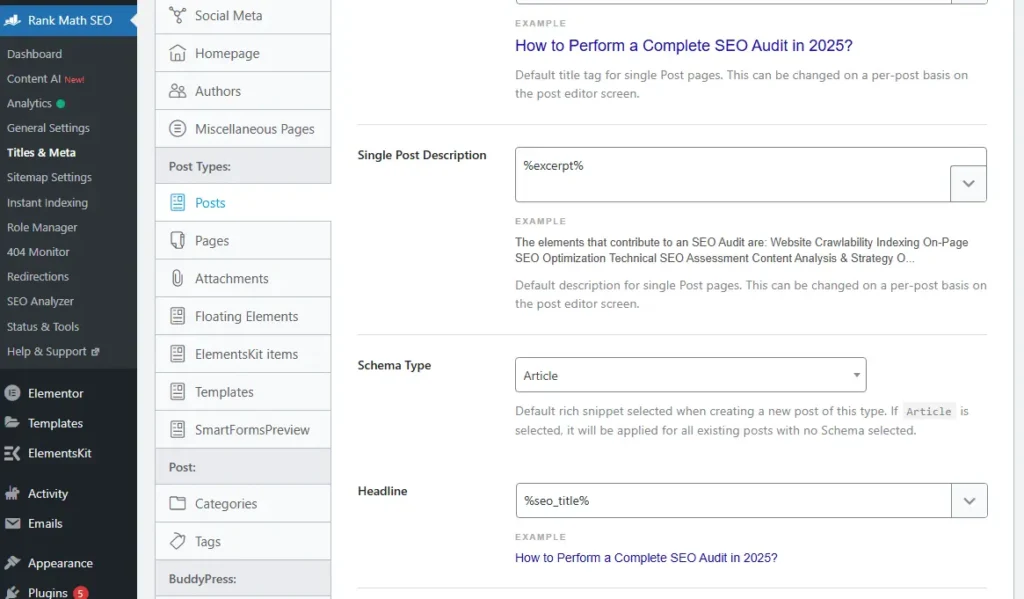Screen dimensions: 1024x599
Task: Open the Floating Elements tab
Action: click(x=243, y=316)
